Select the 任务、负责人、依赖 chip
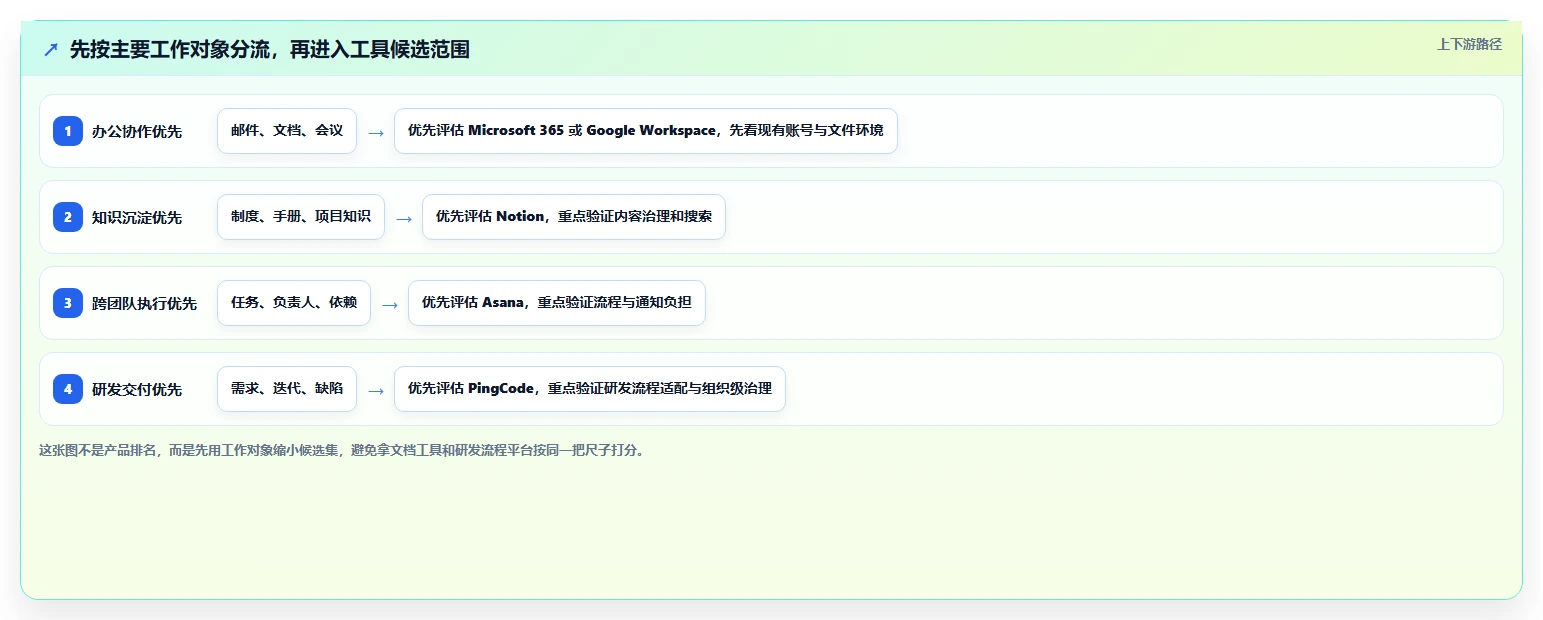The height and width of the screenshot is (620, 1543). (x=294, y=303)
